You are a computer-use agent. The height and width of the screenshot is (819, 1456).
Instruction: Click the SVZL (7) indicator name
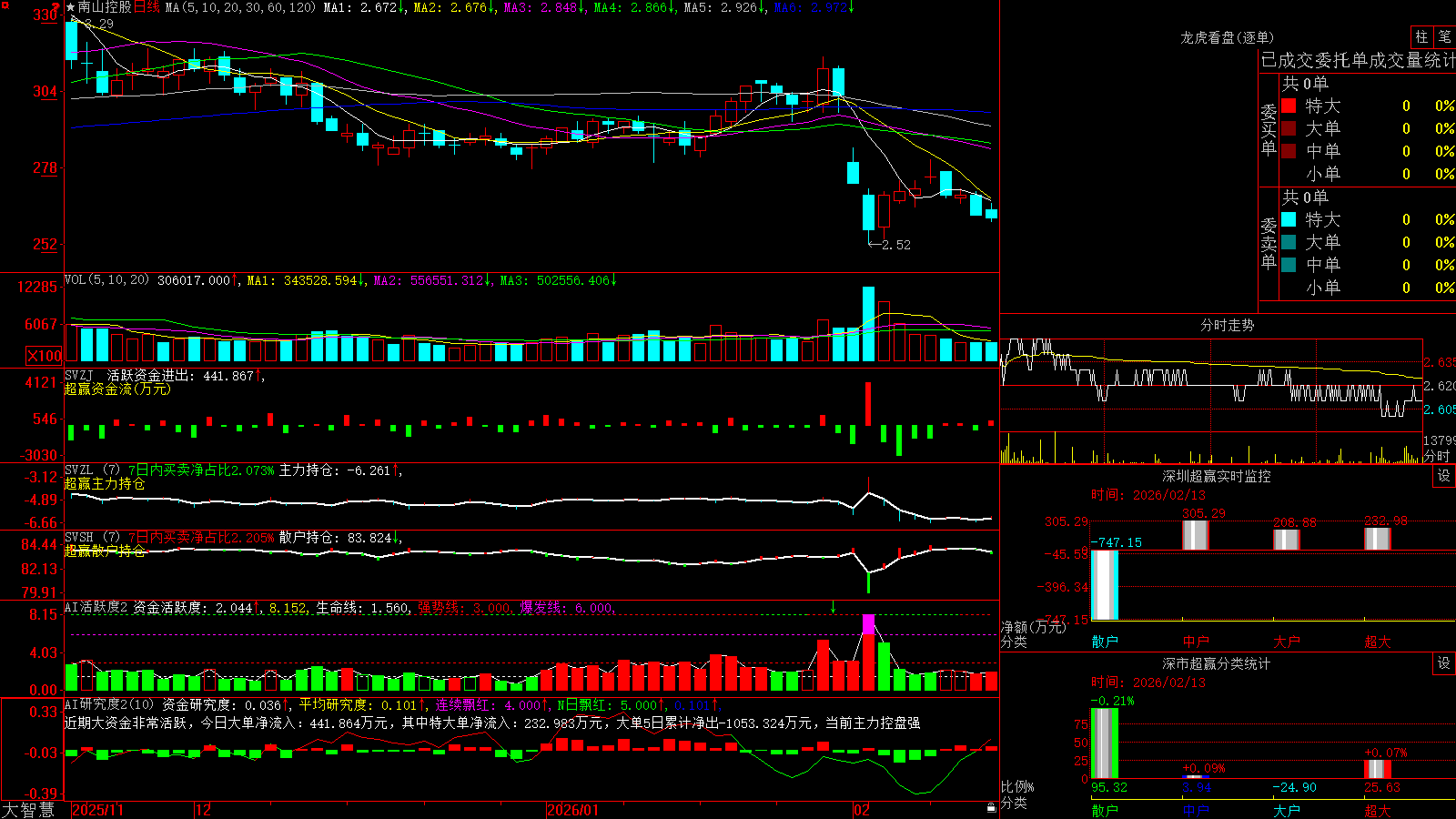[92, 470]
